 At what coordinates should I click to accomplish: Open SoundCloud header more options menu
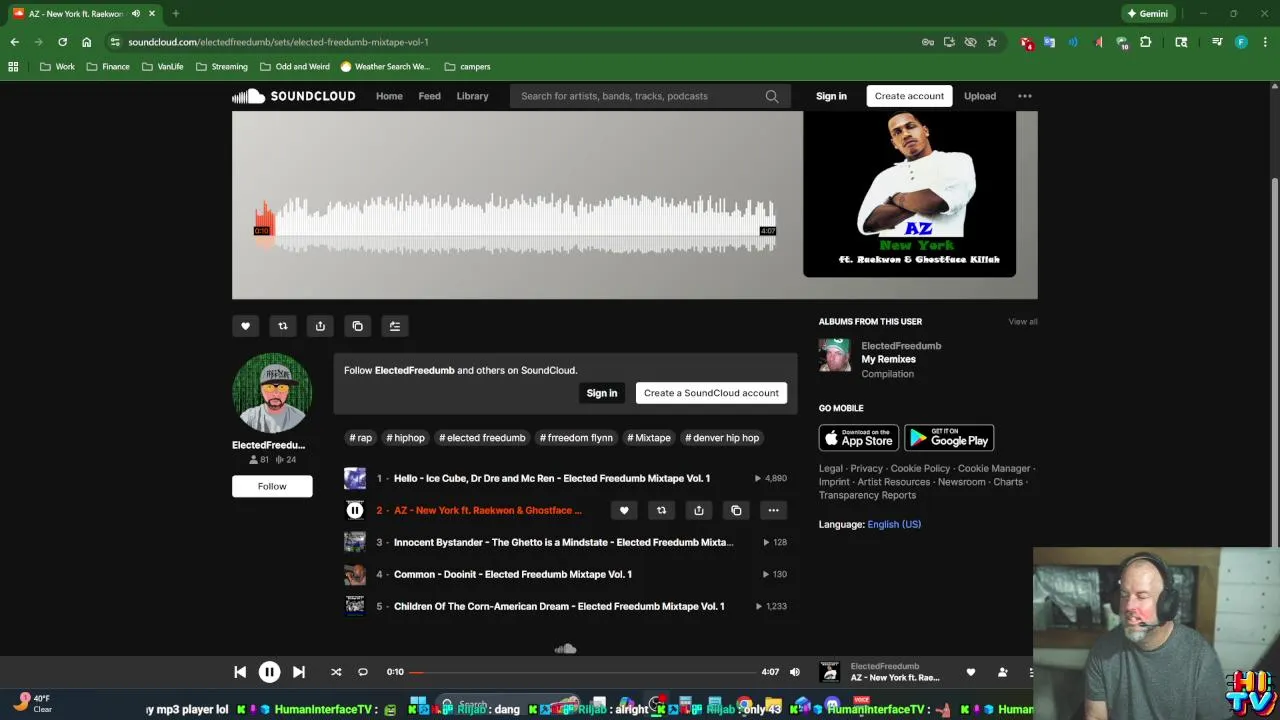coord(1025,96)
